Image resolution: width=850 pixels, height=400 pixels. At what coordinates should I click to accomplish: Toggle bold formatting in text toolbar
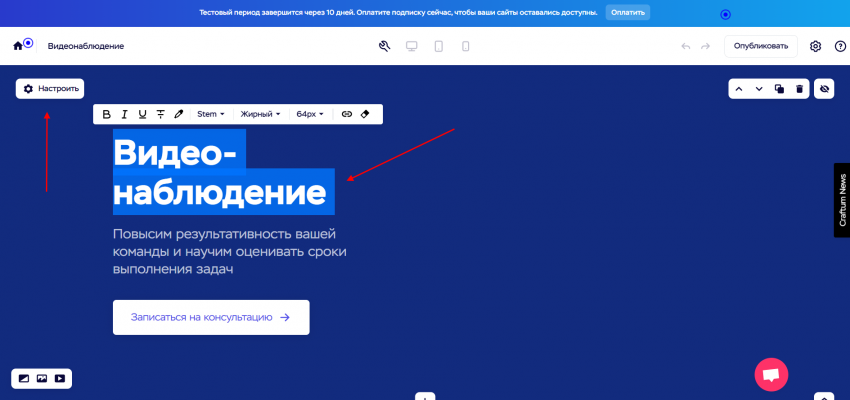coord(107,114)
